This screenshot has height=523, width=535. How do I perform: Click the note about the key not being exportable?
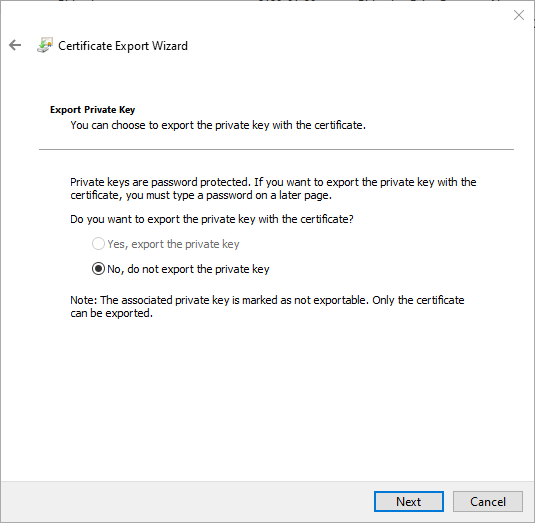click(x=267, y=306)
